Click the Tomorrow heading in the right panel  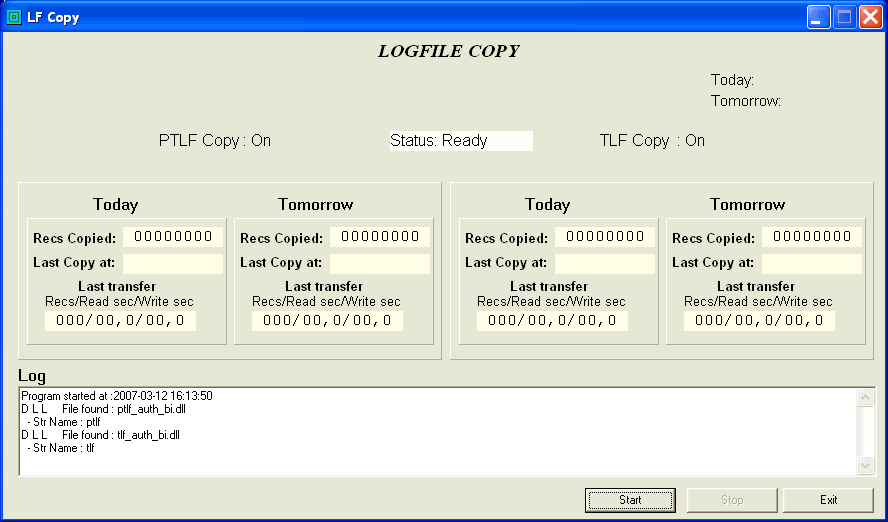[748, 204]
